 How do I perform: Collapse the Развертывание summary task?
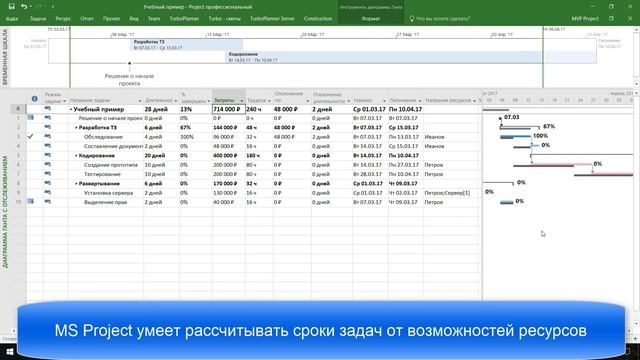[x=76, y=184]
